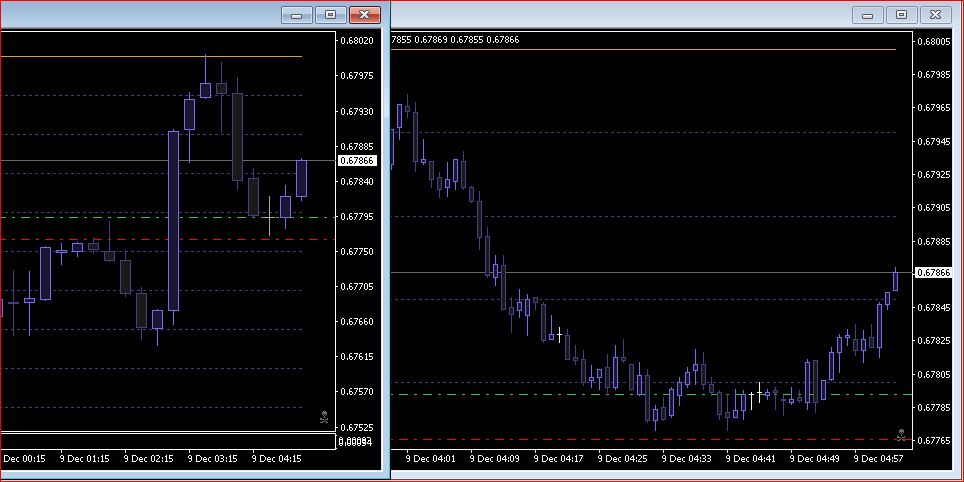This screenshot has width=964, height=482.
Task: Select the 0.67866 price tag on left chart
Action: point(357,160)
